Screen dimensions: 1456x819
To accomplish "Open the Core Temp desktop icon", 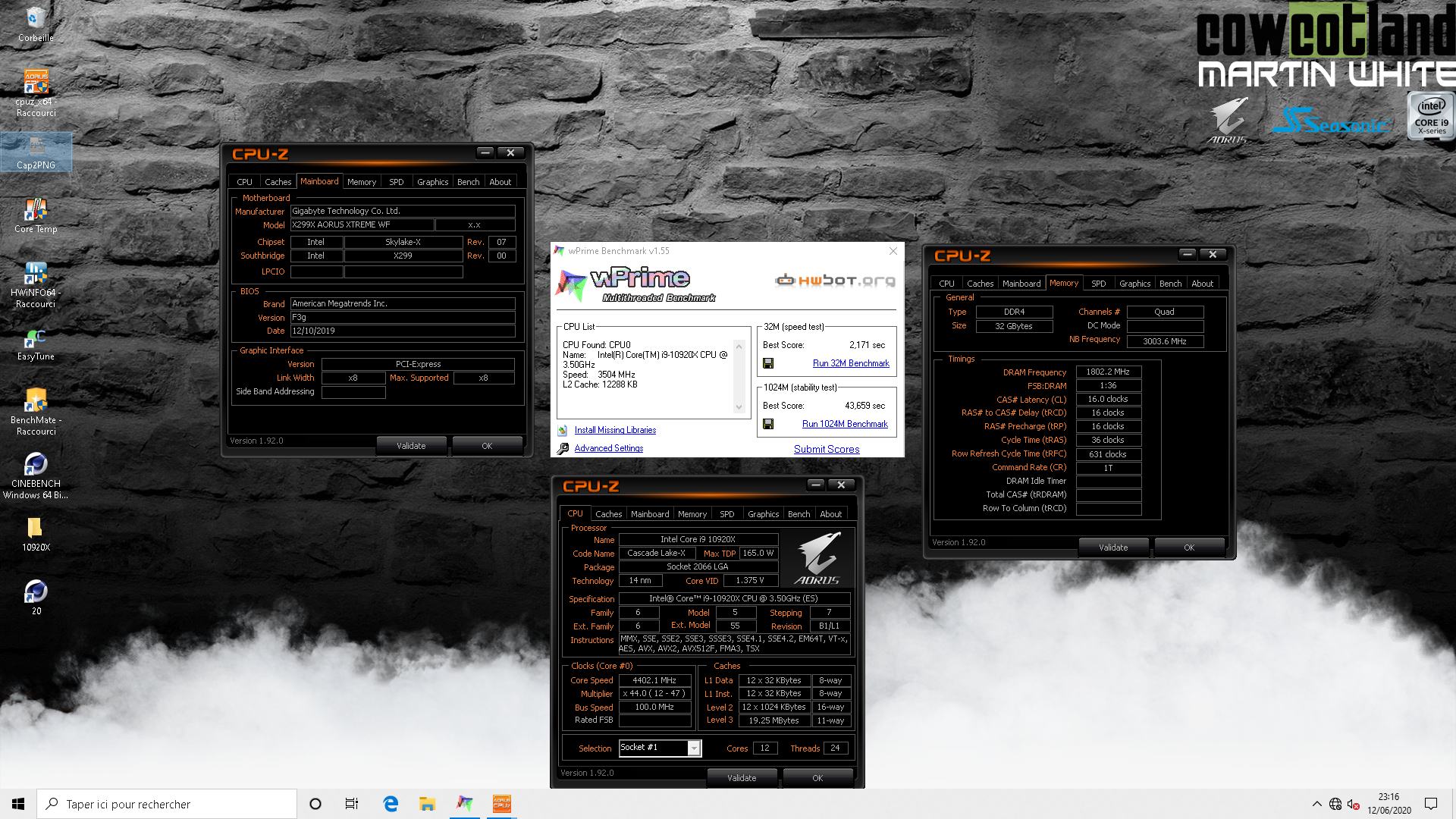I will pos(36,215).
